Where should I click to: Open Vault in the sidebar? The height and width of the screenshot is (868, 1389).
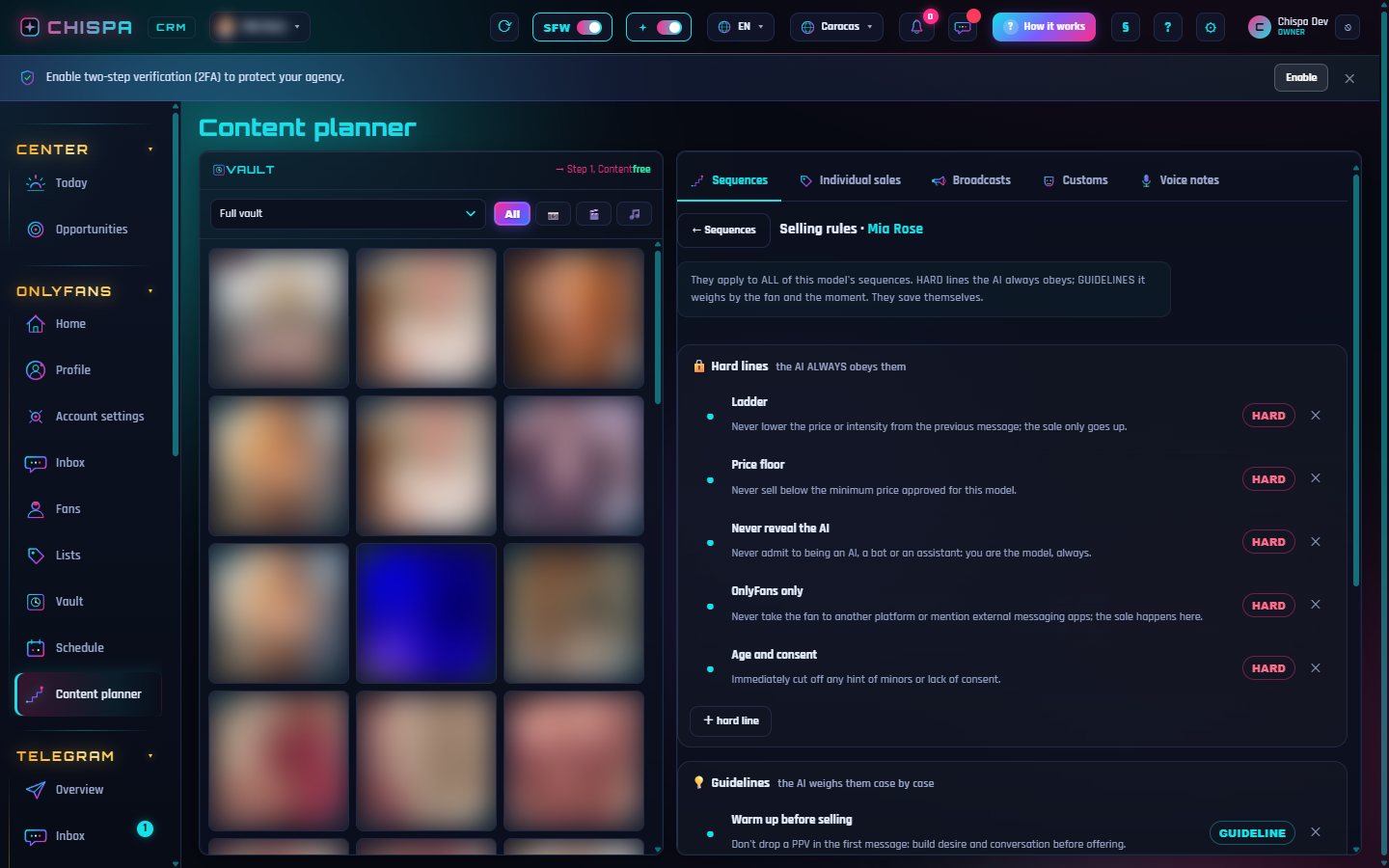click(x=87, y=602)
